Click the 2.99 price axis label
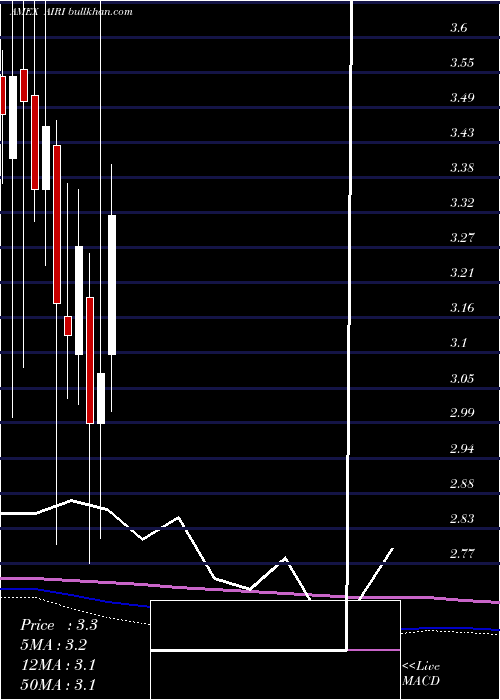This screenshot has width=500, height=700. click(x=462, y=412)
